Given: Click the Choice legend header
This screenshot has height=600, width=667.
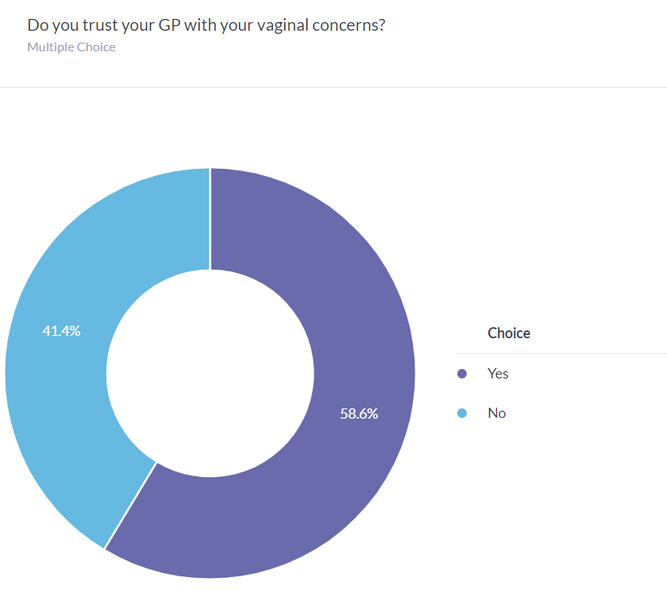Looking at the screenshot, I should click(509, 333).
